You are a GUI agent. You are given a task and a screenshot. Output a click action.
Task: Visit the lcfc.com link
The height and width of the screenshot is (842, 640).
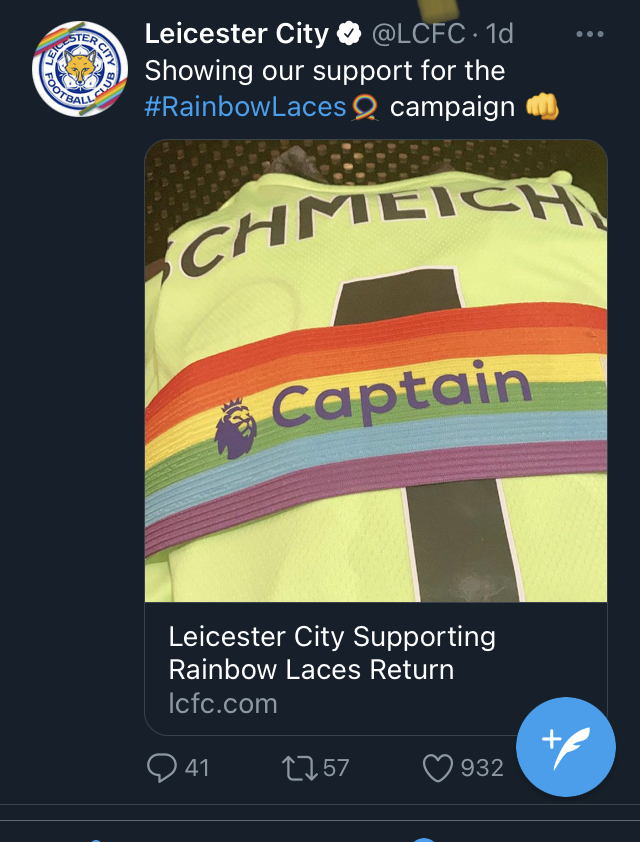222,703
